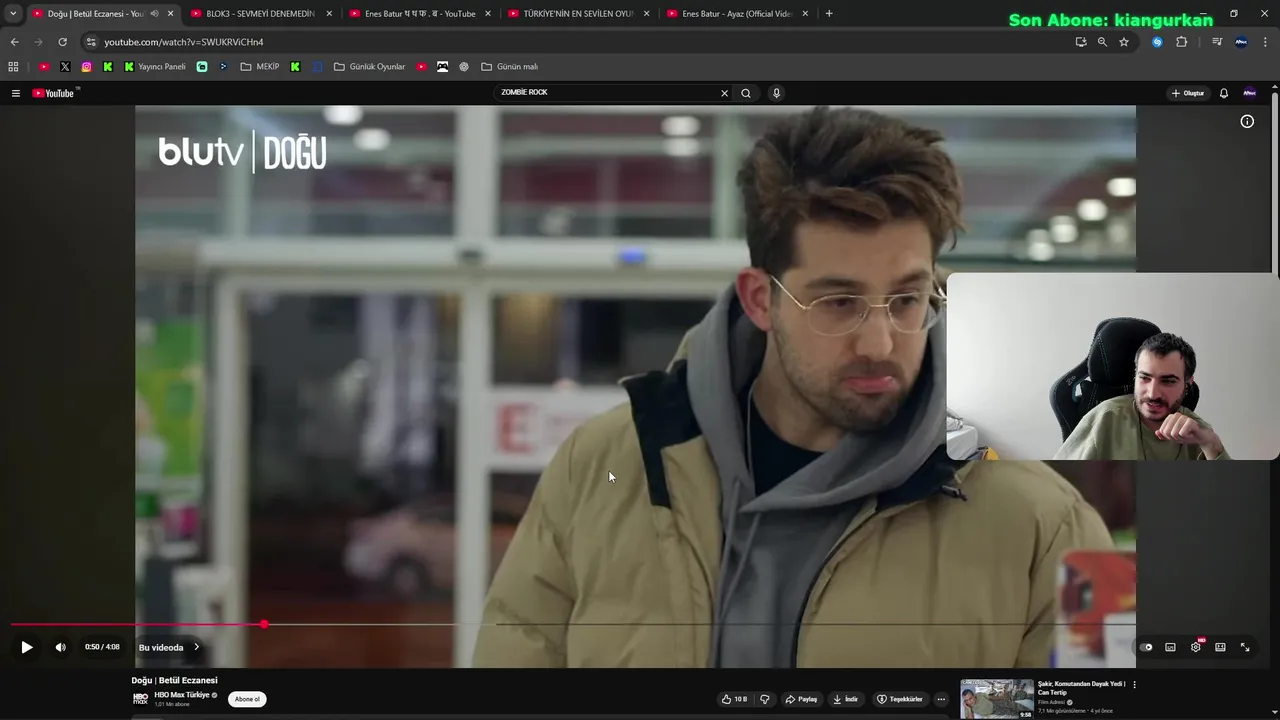Open the Extensions puzzle menu
This screenshot has width=1280, height=720.
pos(1181,42)
